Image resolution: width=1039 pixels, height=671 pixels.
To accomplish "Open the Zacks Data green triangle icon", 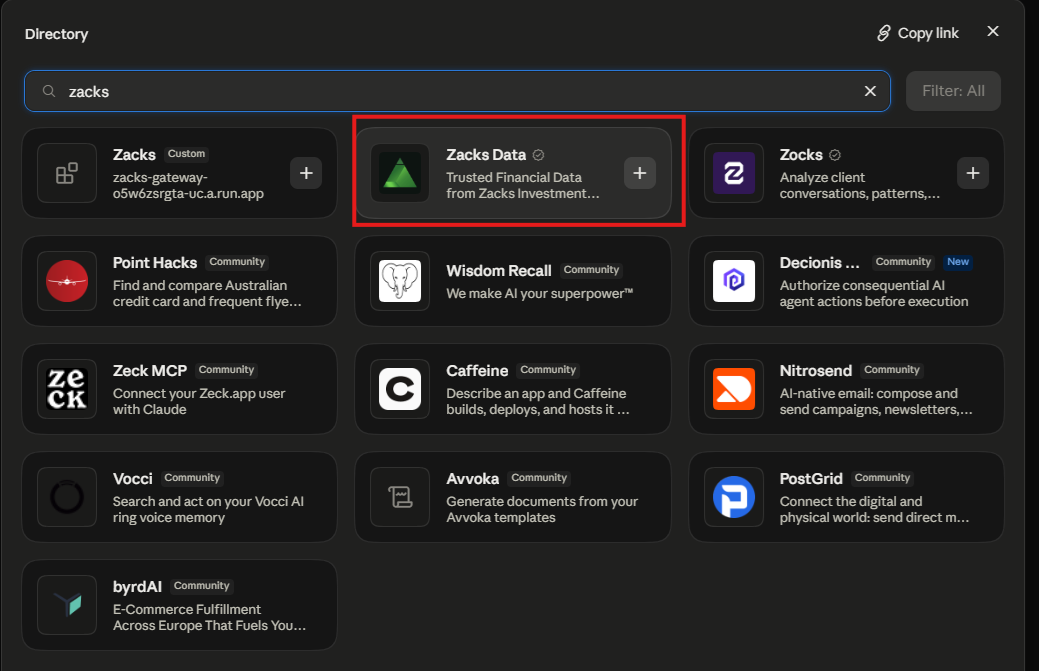I will 400,173.
